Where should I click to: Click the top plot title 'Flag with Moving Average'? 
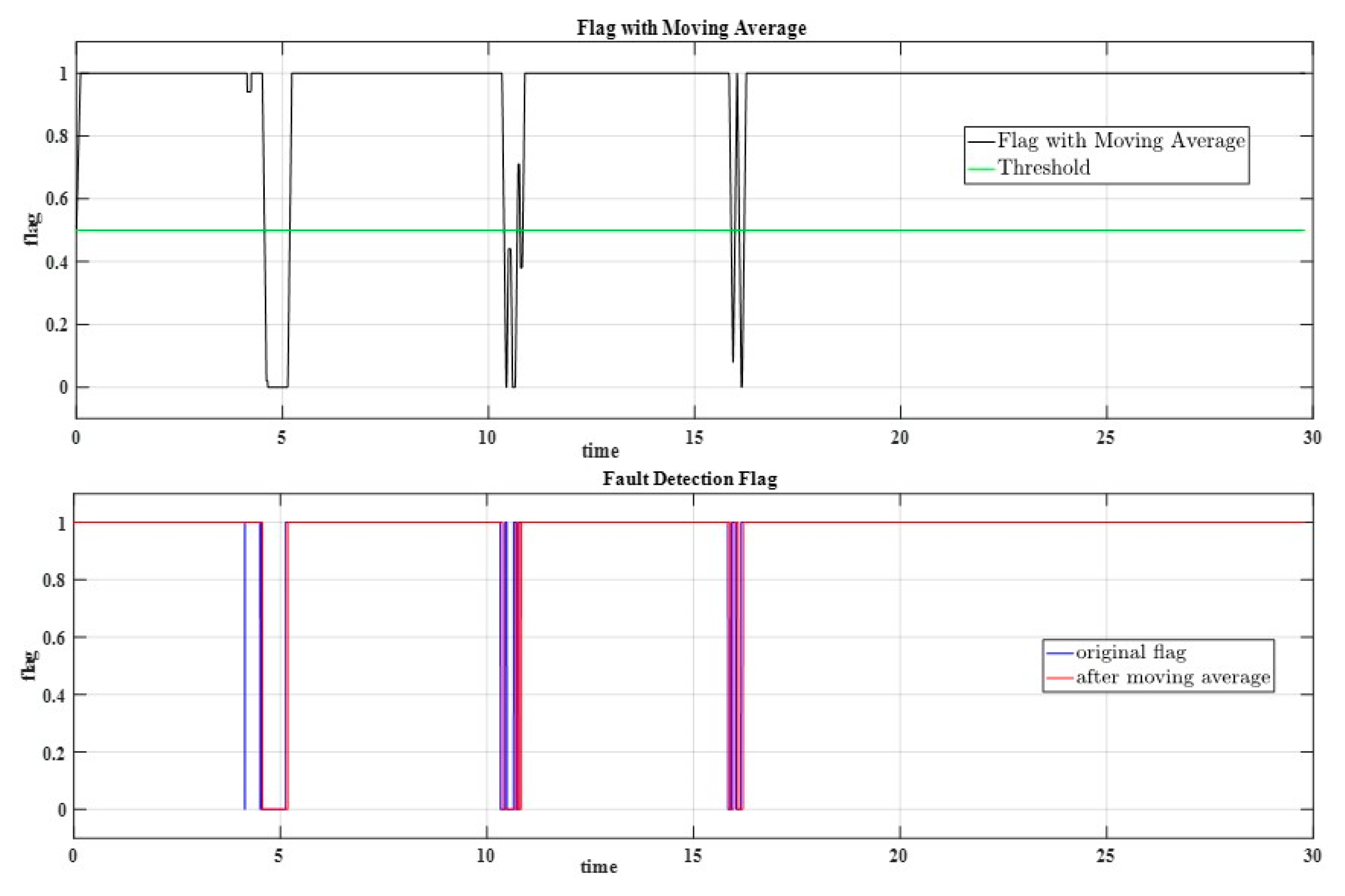coord(691,28)
